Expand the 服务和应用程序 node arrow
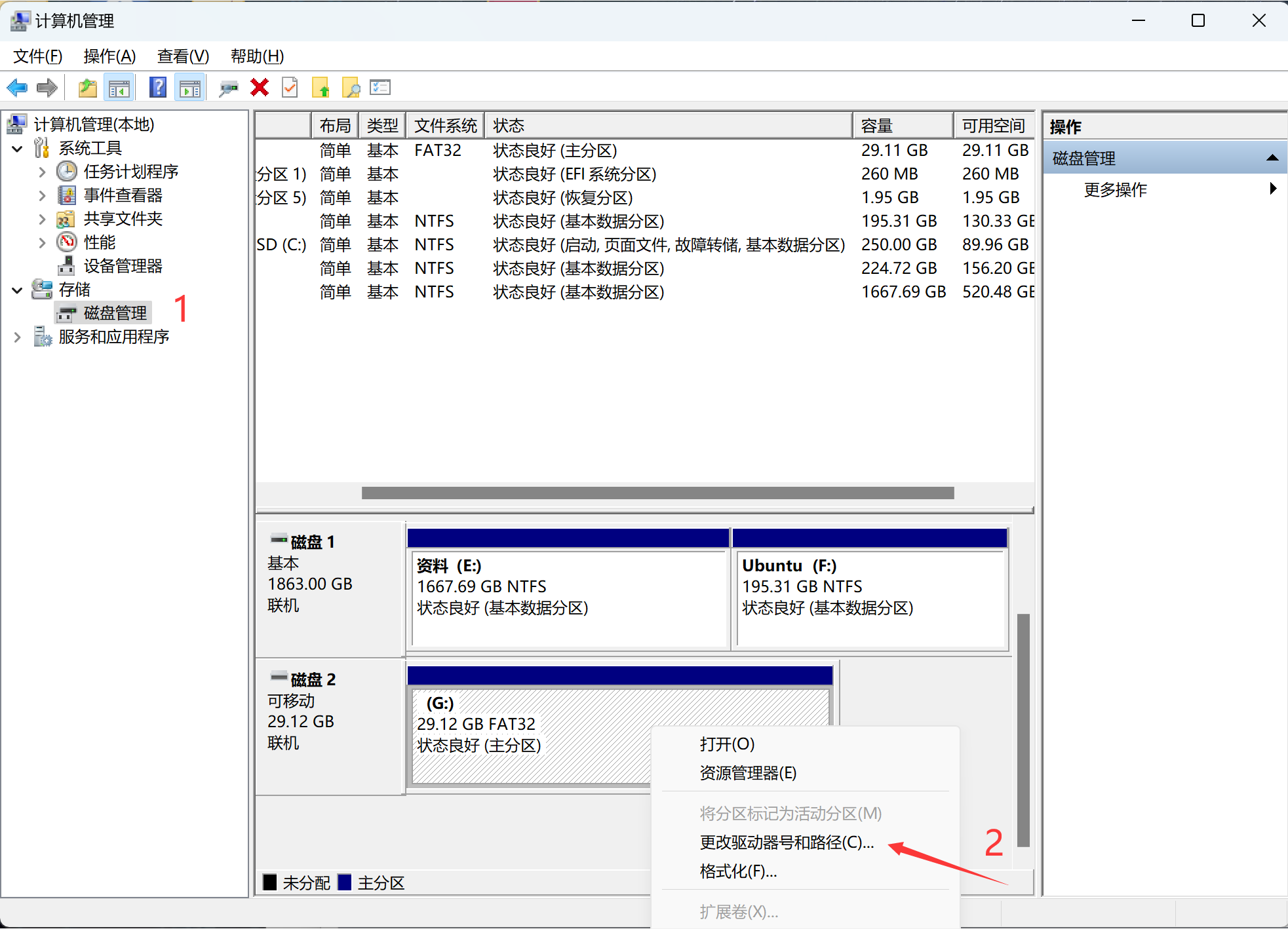Viewport: 1288px width, 929px height. pos(18,337)
